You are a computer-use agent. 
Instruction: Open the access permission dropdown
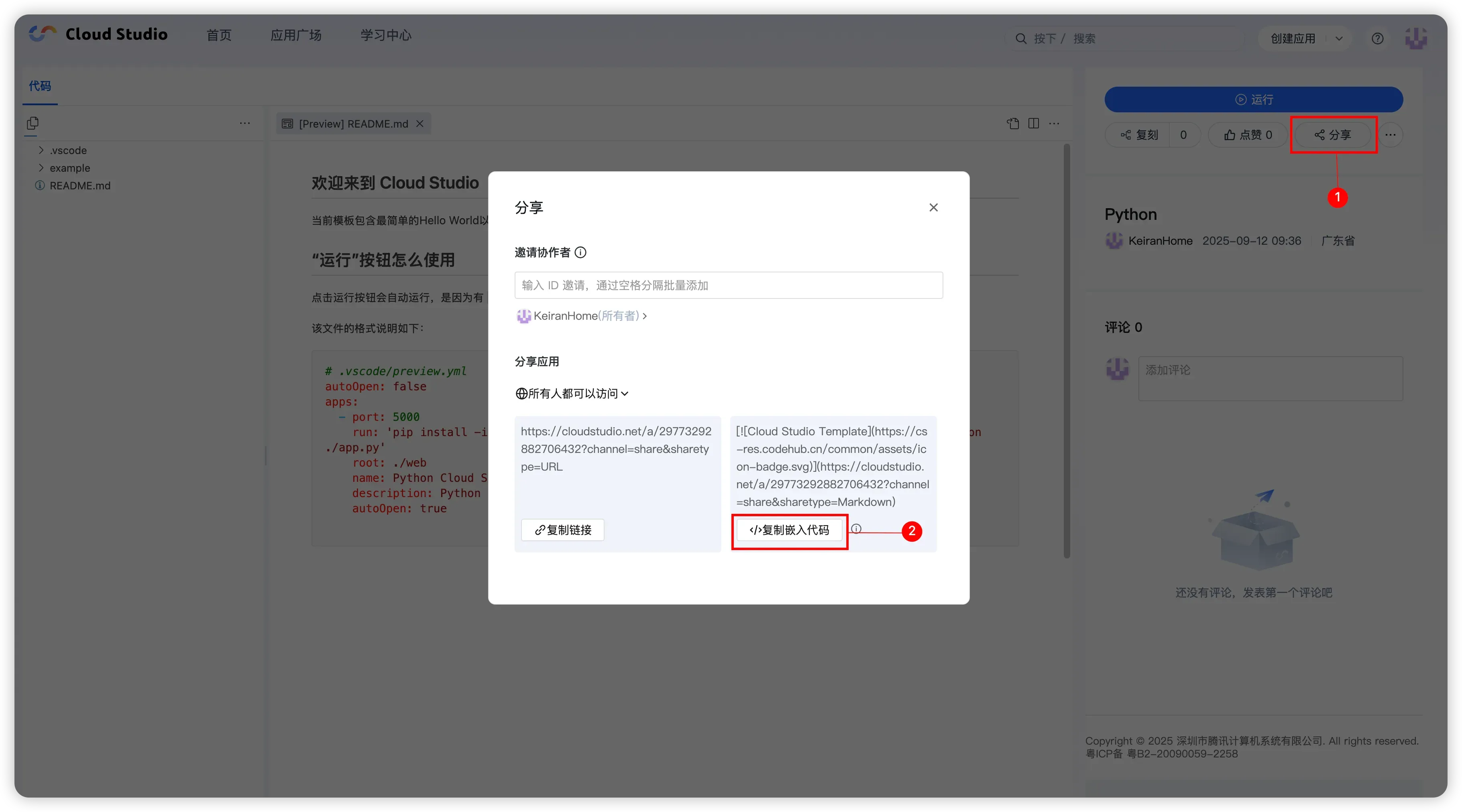[x=572, y=394]
